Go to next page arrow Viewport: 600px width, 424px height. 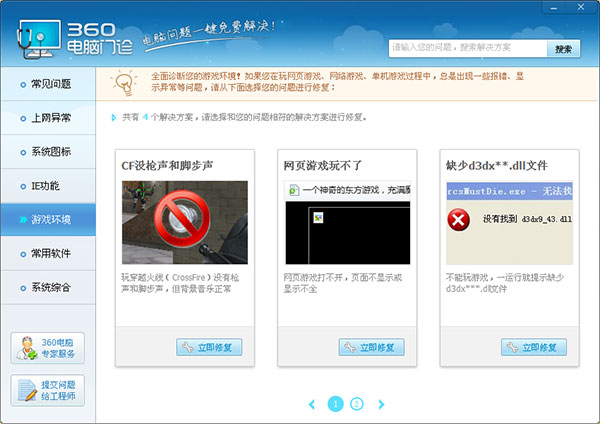click(x=381, y=404)
